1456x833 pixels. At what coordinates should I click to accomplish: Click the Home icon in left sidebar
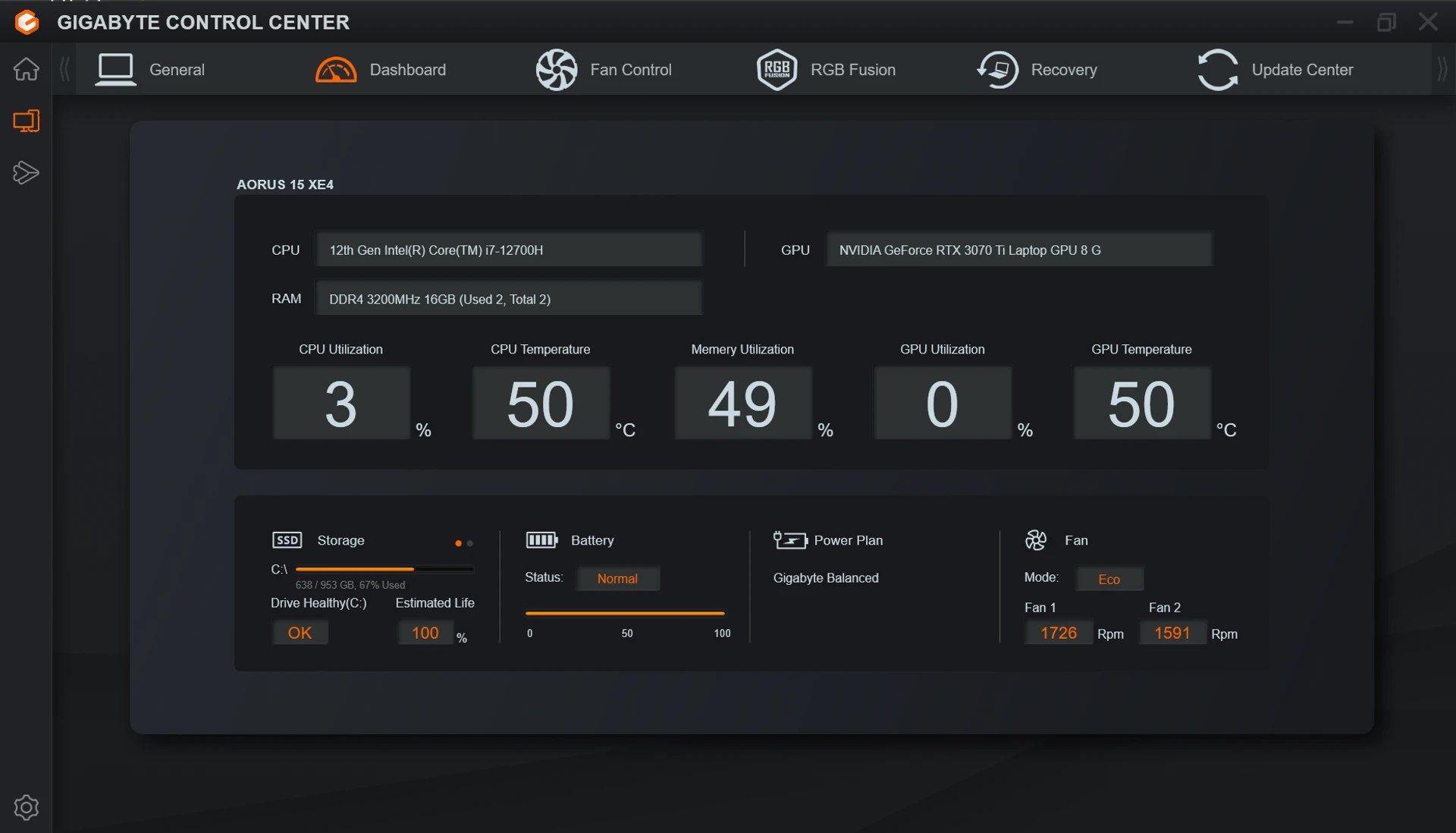tap(26, 69)
